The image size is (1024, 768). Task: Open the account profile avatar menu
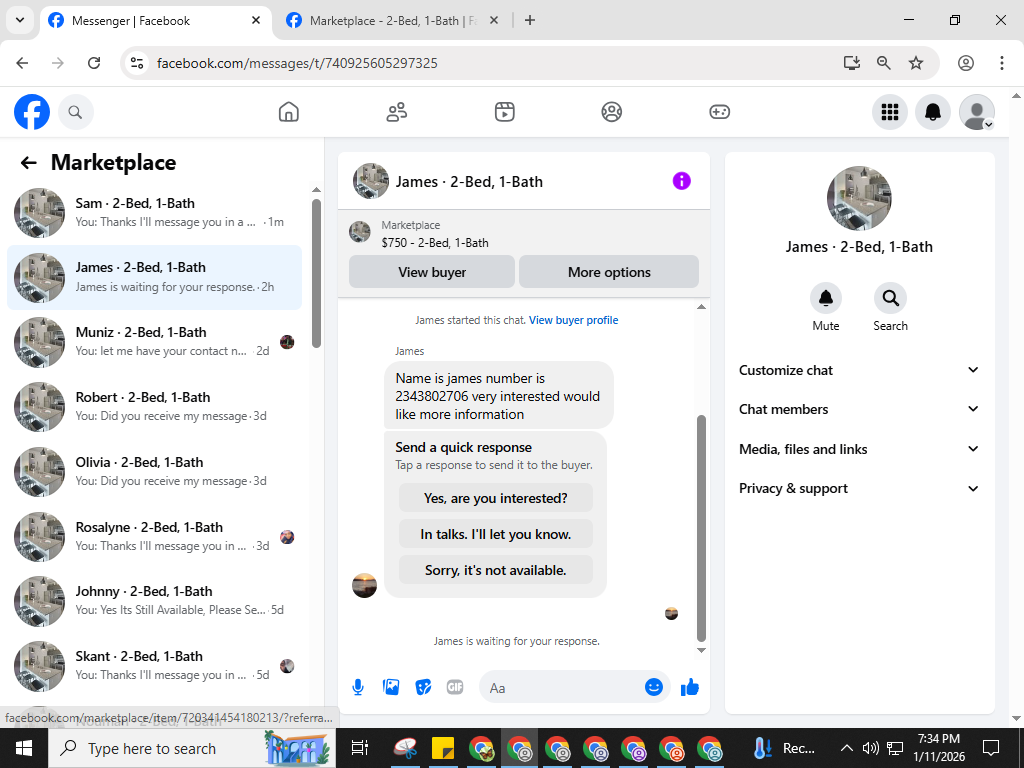tap(976, 112)
